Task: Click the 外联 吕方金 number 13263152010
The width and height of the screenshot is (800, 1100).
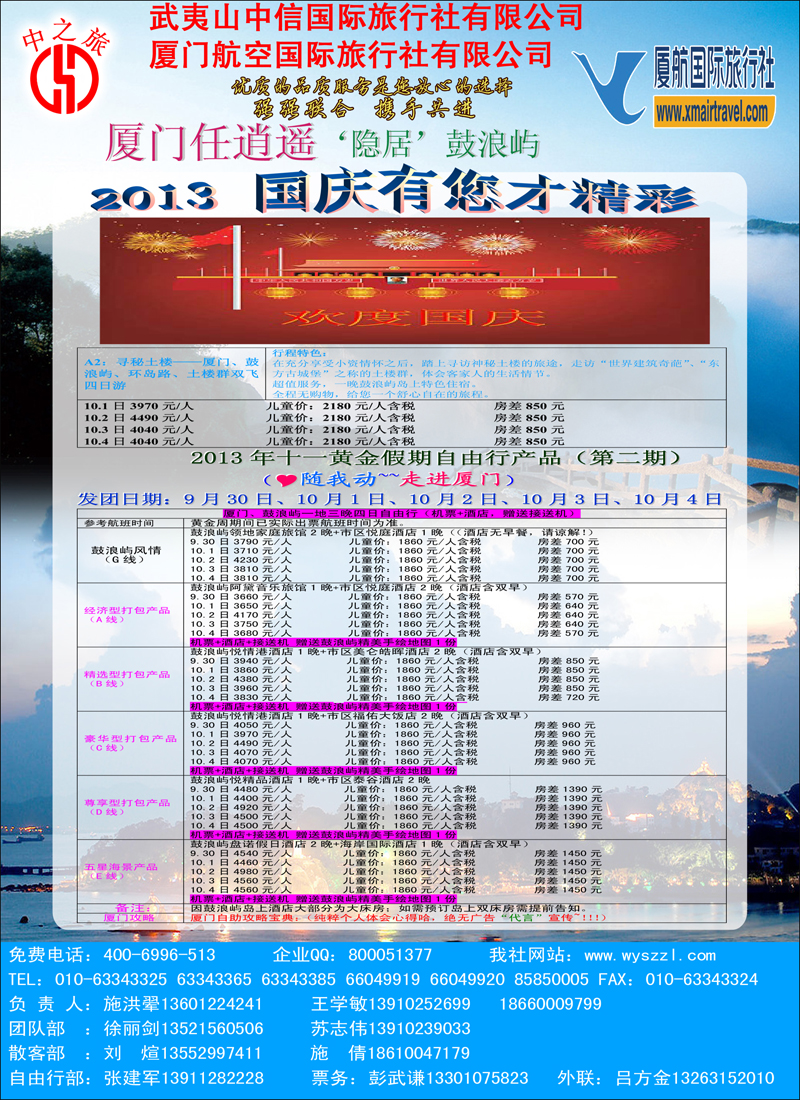Action: pyautogui.click(x=724, y=1077)
